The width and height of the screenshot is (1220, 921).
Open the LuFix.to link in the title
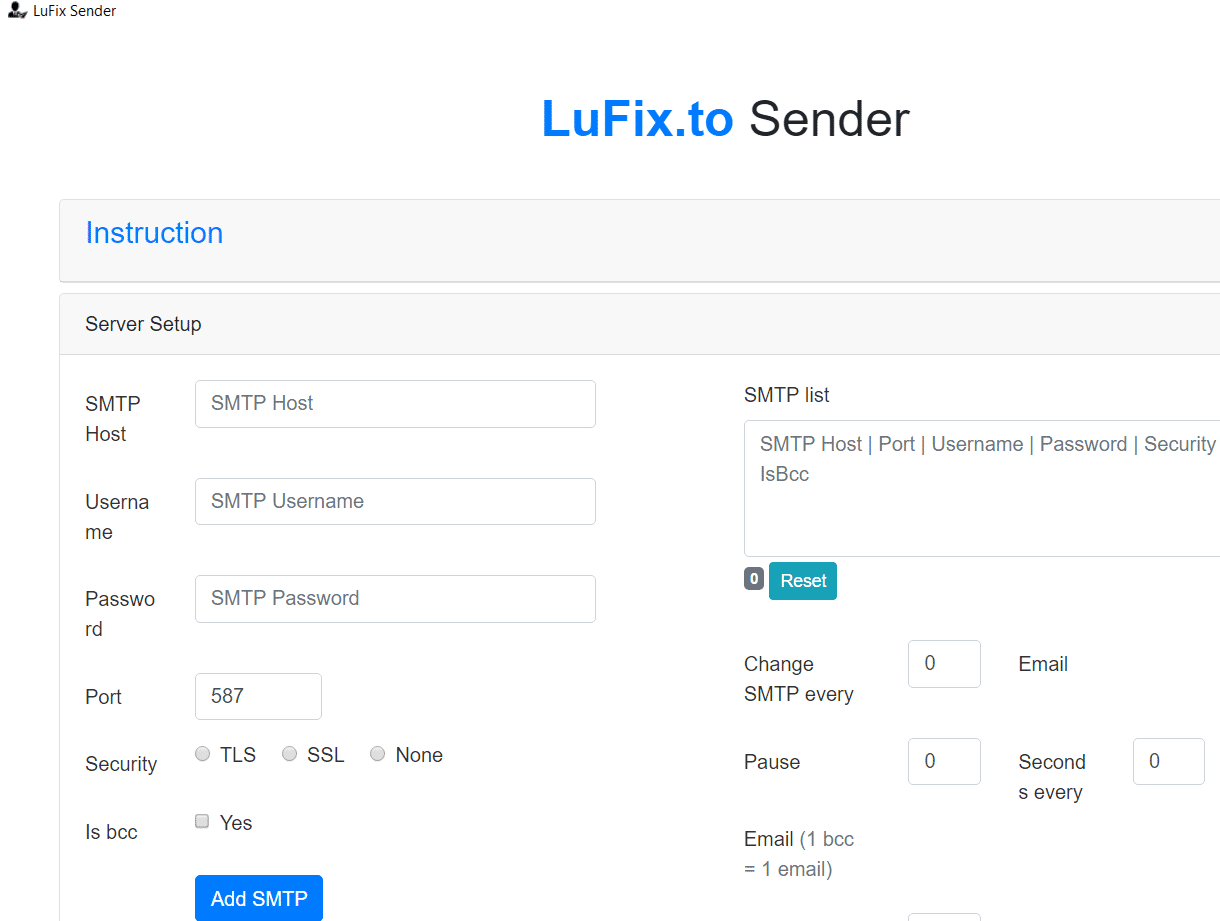click(637, 119)
